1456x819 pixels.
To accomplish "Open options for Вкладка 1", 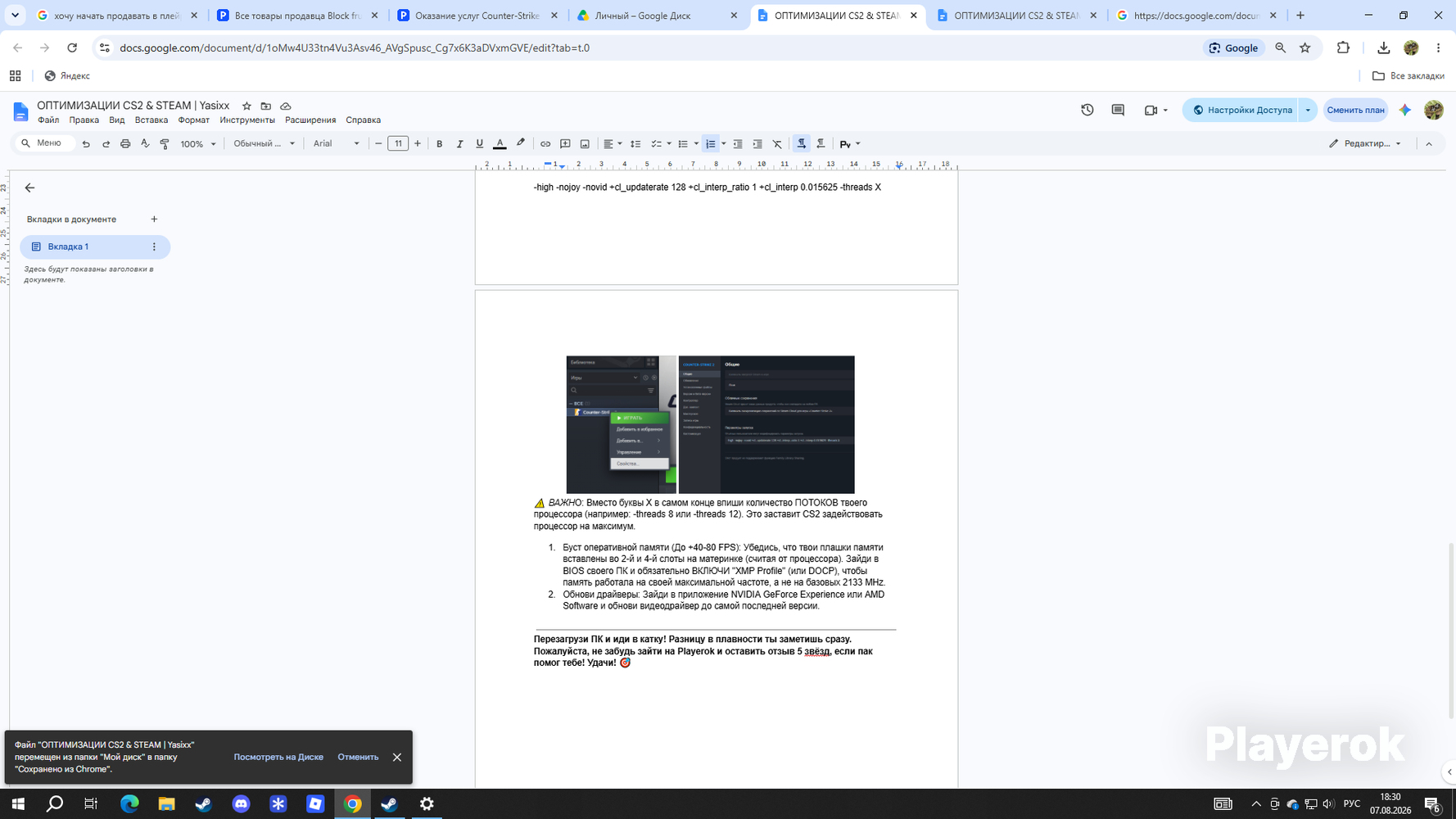I will point(154,247).
